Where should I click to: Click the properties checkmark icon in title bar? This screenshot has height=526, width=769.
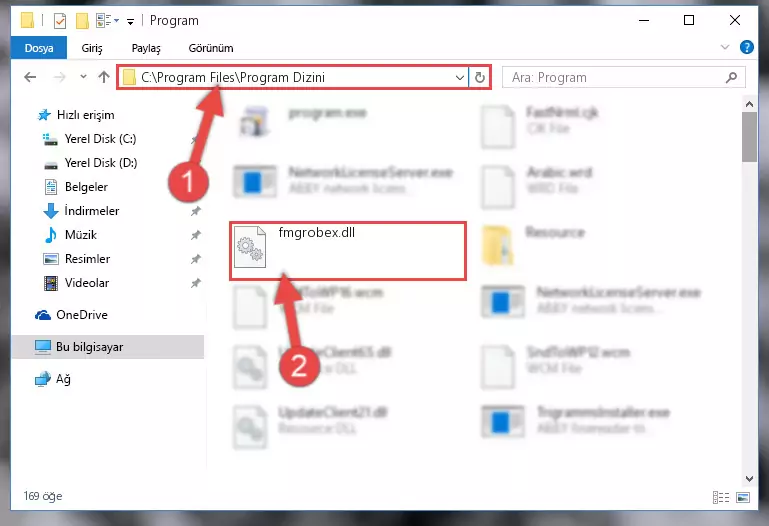point(60,21)
